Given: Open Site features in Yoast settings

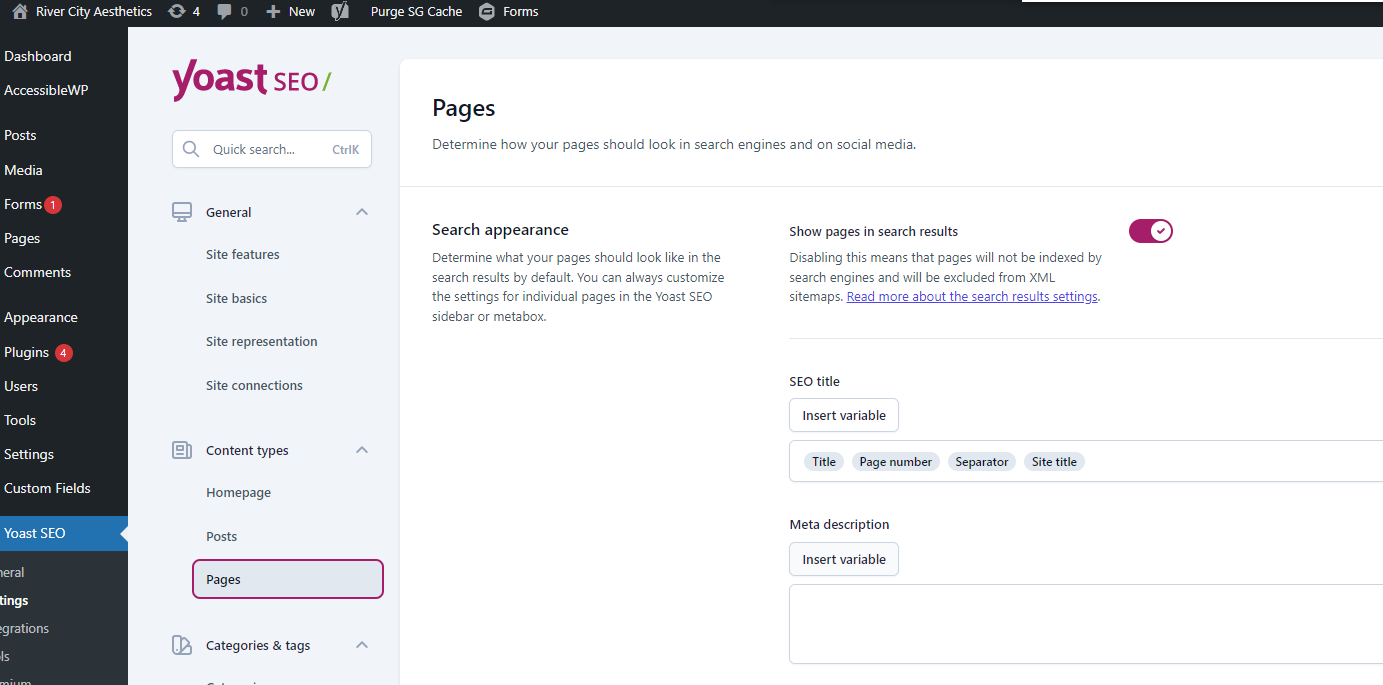Looking at the screenshot, I should [x=242, y=255].
